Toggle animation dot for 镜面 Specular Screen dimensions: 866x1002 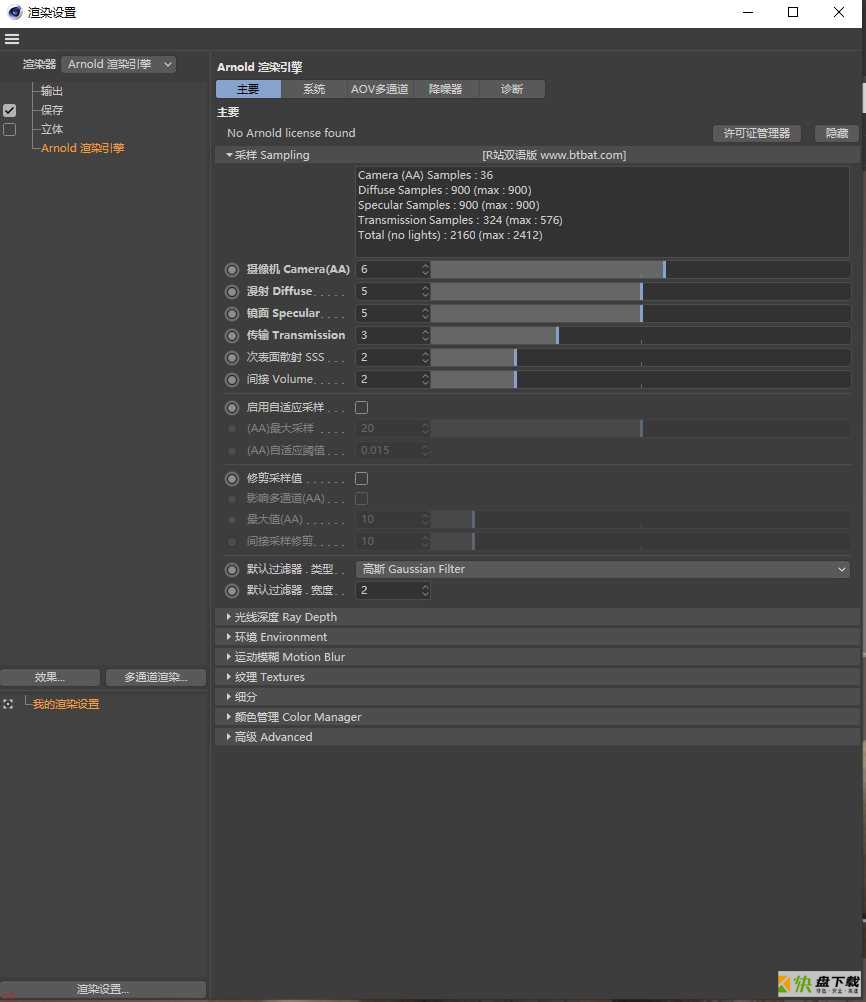[232, 314]
